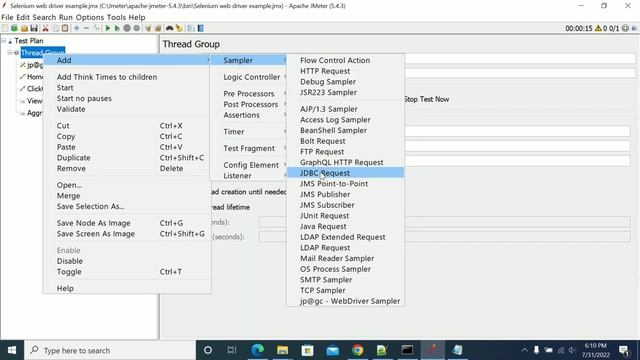
Task: Click the Reset Search icon
Action: point(179,28)
